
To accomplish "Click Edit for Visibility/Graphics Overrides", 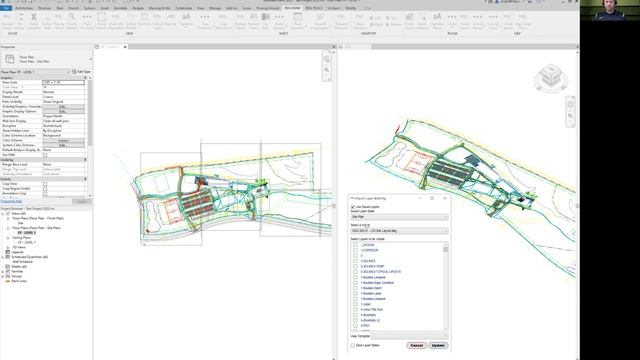I will (x=63, y=107).
